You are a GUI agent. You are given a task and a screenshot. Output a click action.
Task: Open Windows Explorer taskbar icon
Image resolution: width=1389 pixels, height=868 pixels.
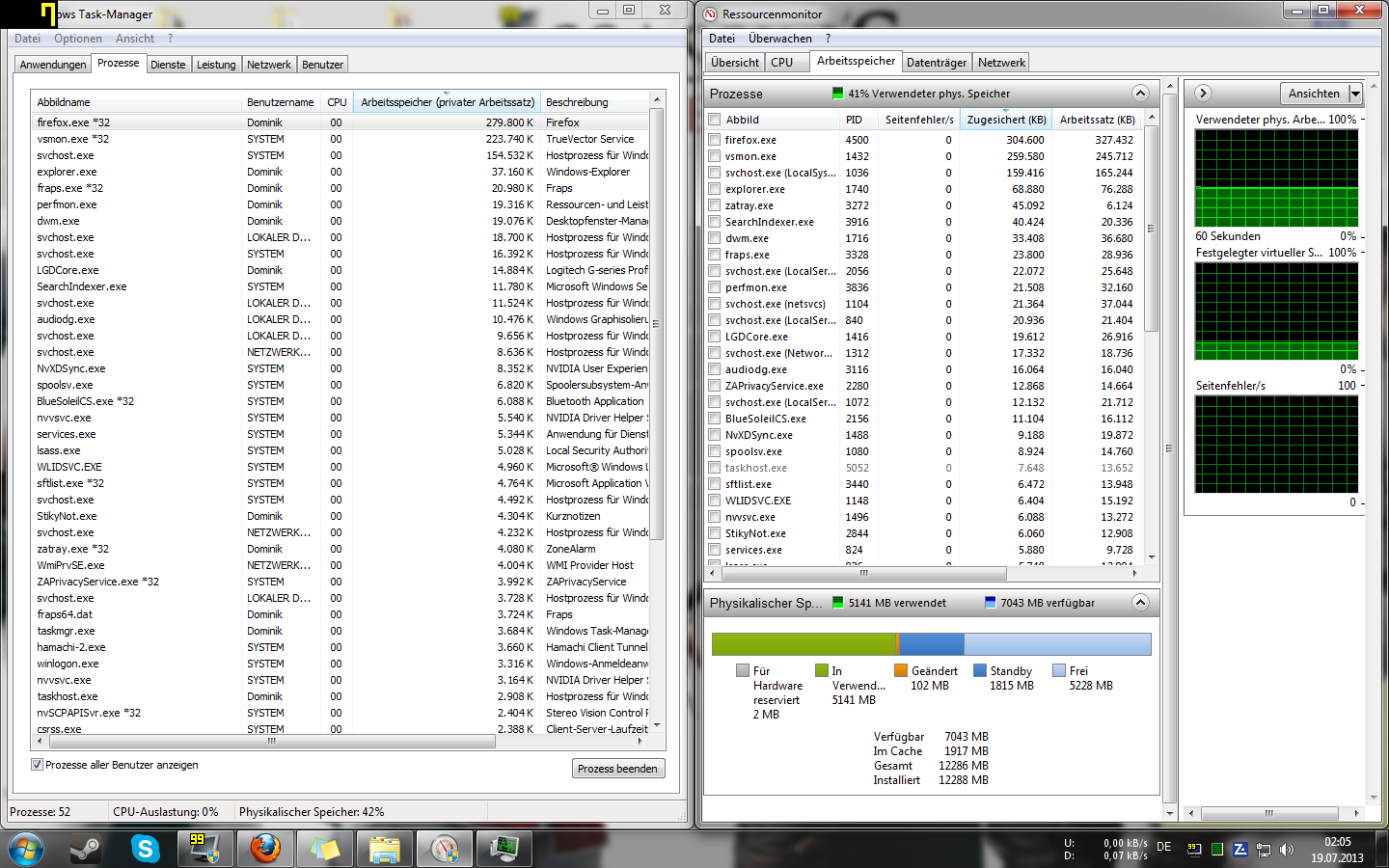(x=385, y=850)
